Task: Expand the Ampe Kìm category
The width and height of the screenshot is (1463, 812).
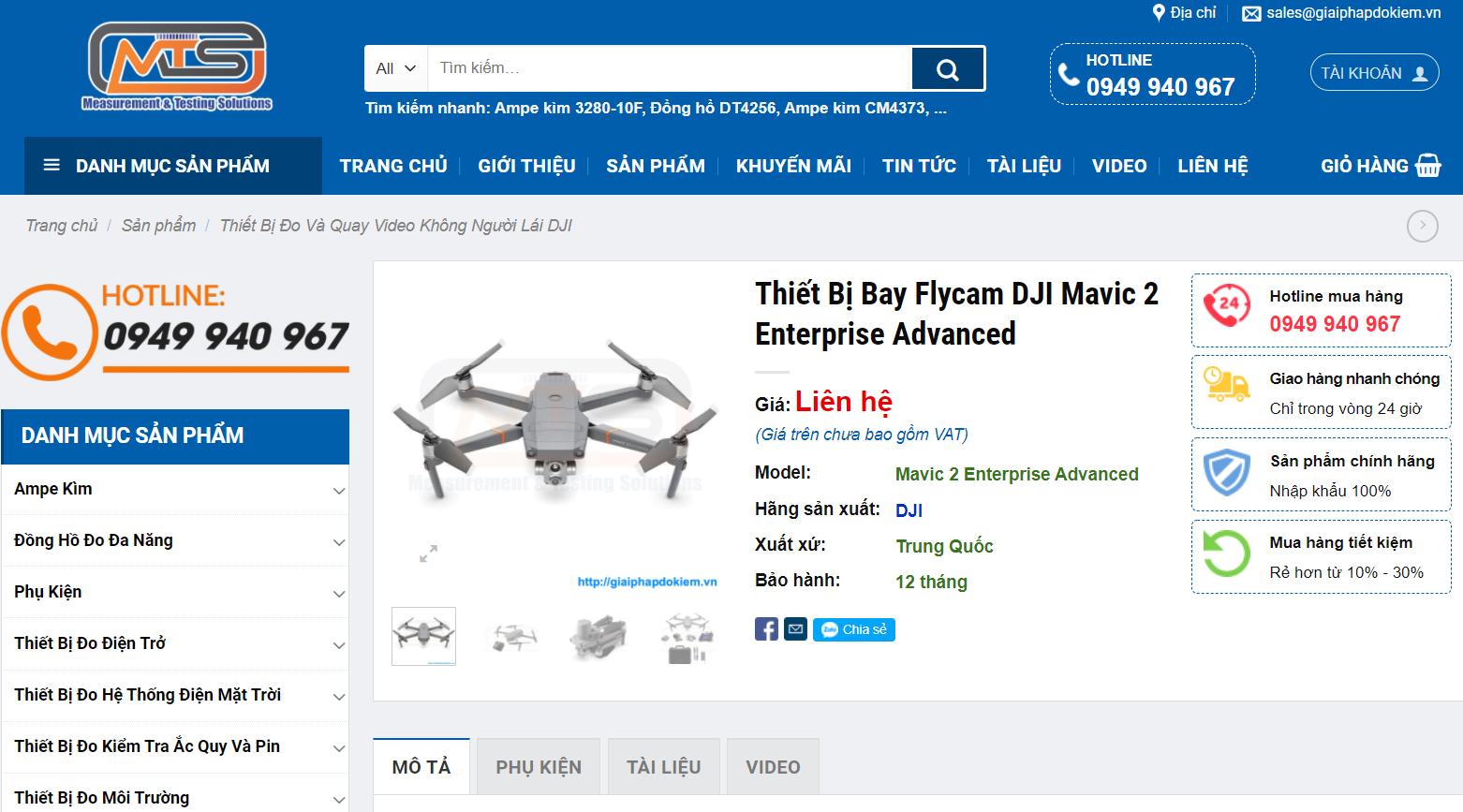Action: click(338, 491)
